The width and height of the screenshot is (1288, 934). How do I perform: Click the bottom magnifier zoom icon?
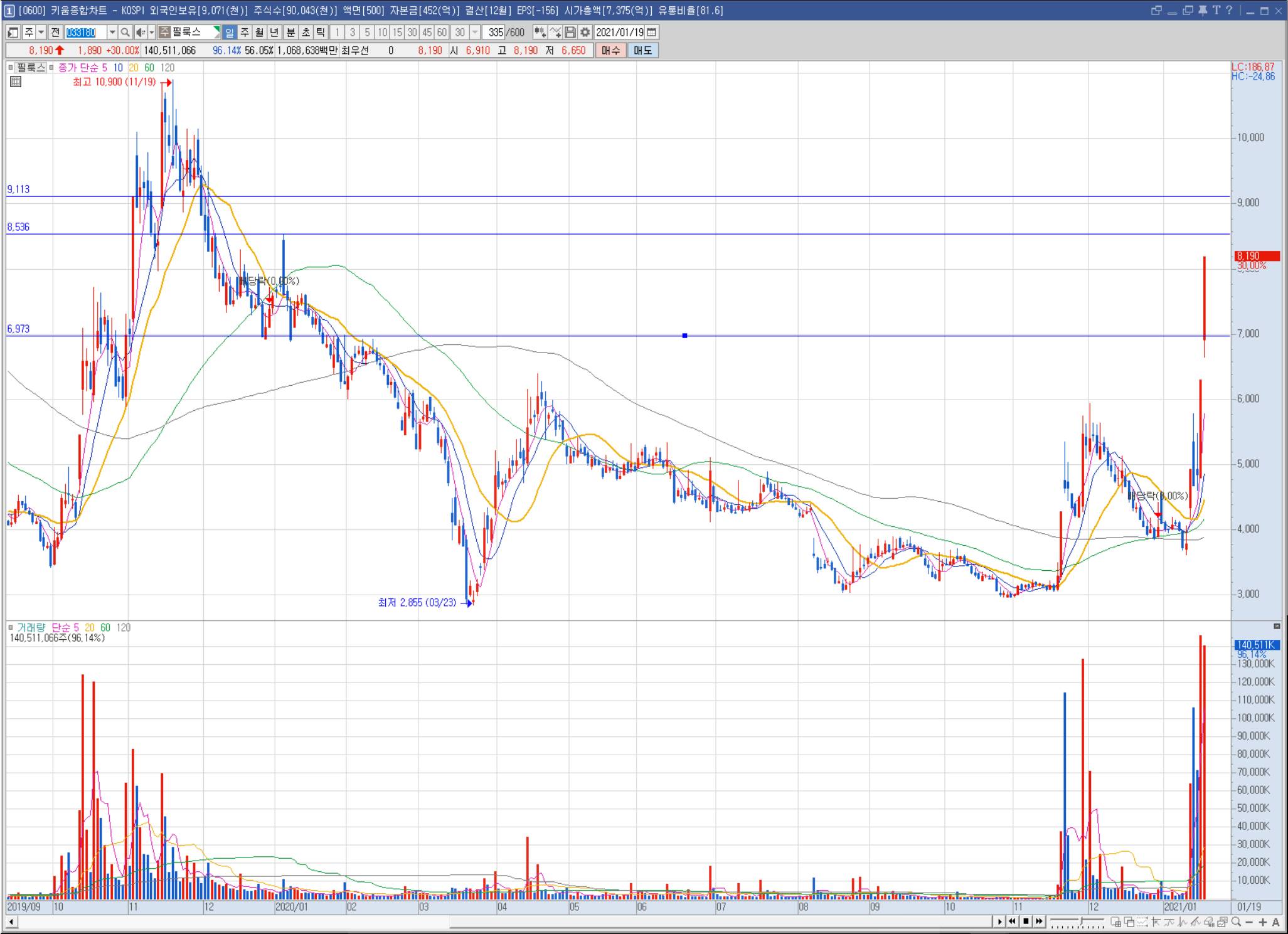[1236, 921]
